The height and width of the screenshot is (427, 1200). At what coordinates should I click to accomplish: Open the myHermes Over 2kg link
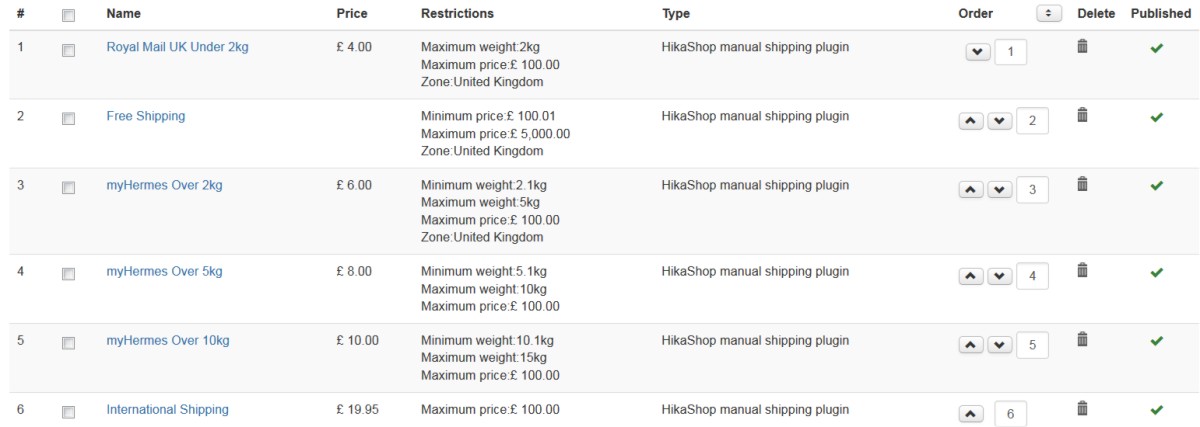point(168,185)
